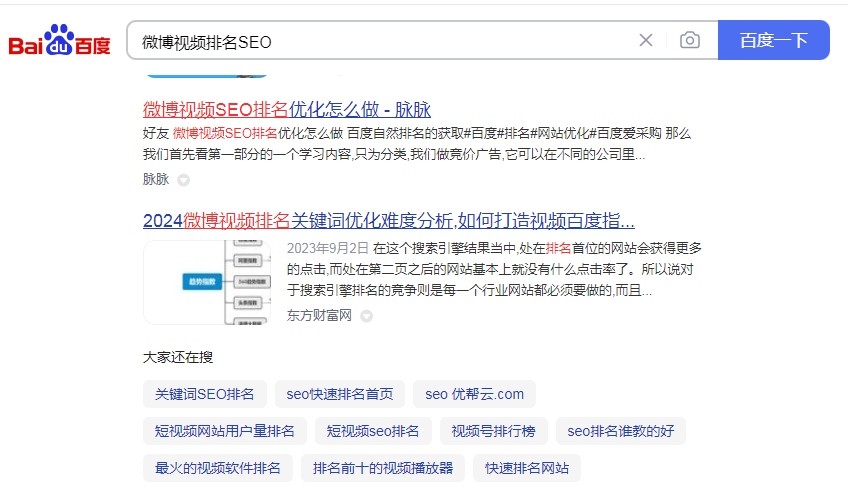Screen dimensions: 848x502
Task: Expand the dropdown arrow next to 脉脉
Action: point(184,180)
